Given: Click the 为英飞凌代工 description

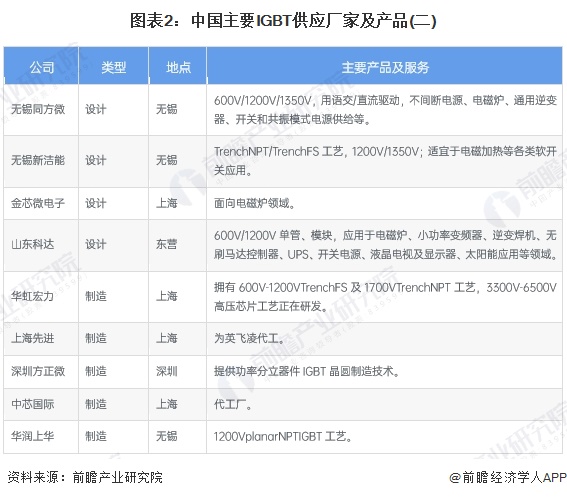Looking at the screenshot, I should 249,338.
